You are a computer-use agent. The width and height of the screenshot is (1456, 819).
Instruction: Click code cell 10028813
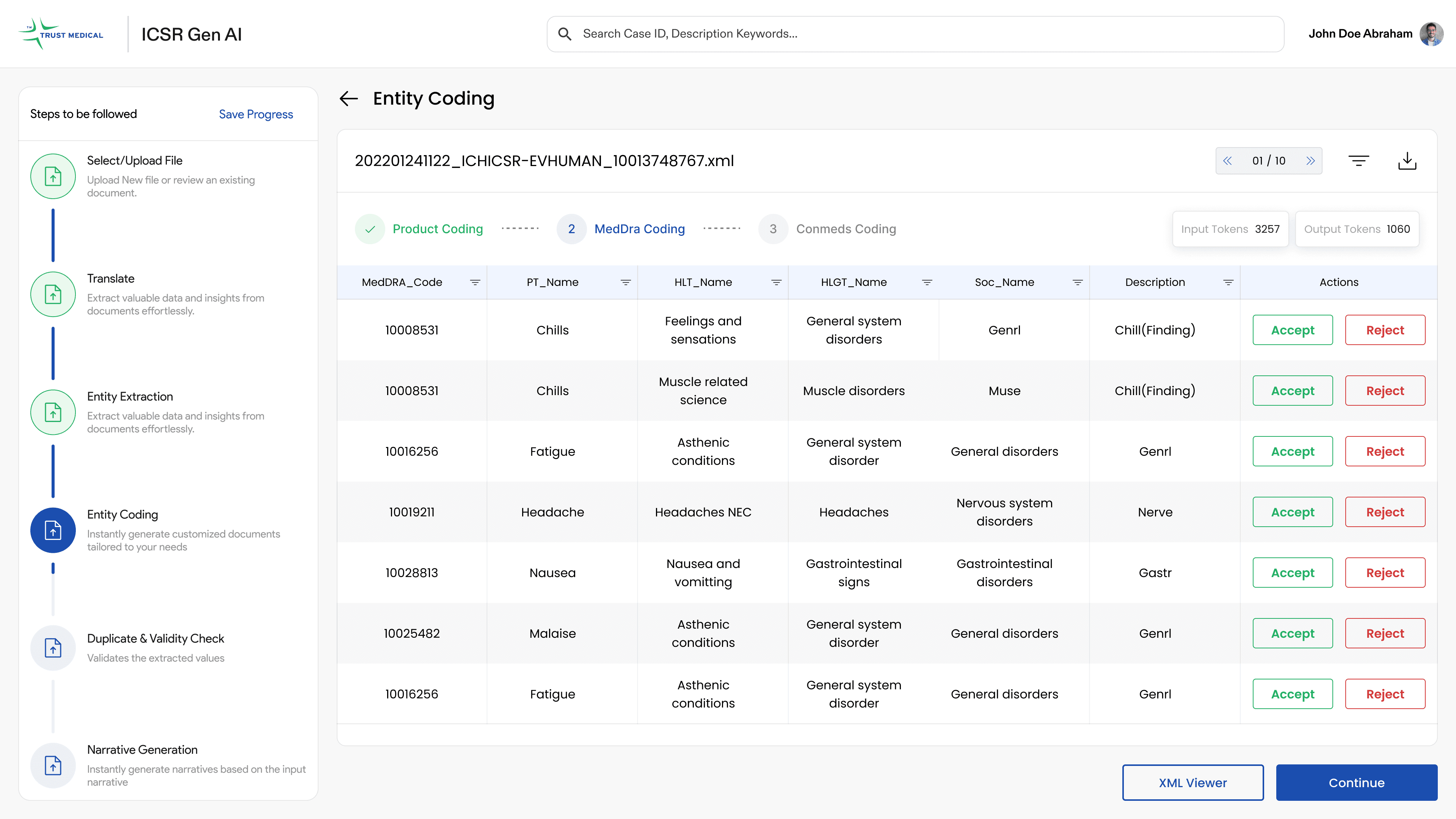click(411, 573)
